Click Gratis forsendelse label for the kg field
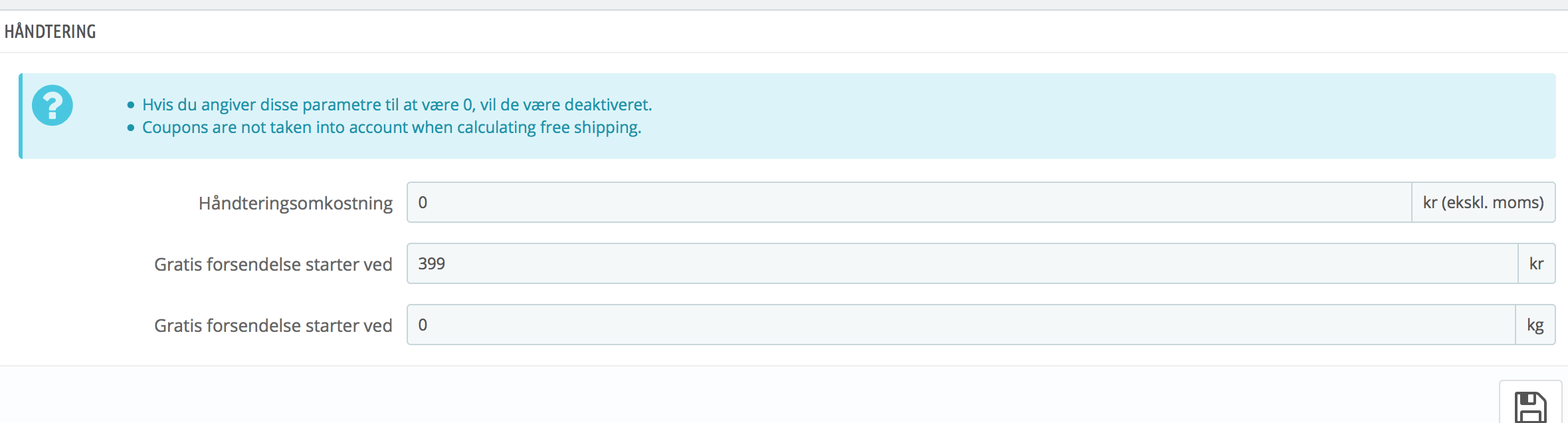Image resolution: width=1568 pixels, height=423 pixels. point(273,325)
